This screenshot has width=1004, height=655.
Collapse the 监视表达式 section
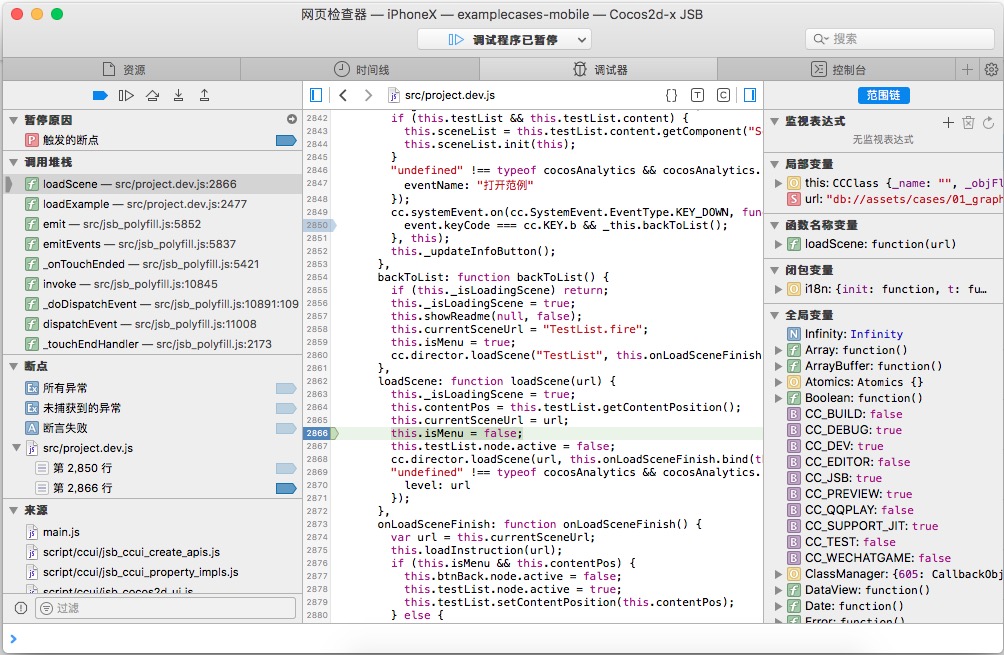pyautogui.click(x=774, y=121)
